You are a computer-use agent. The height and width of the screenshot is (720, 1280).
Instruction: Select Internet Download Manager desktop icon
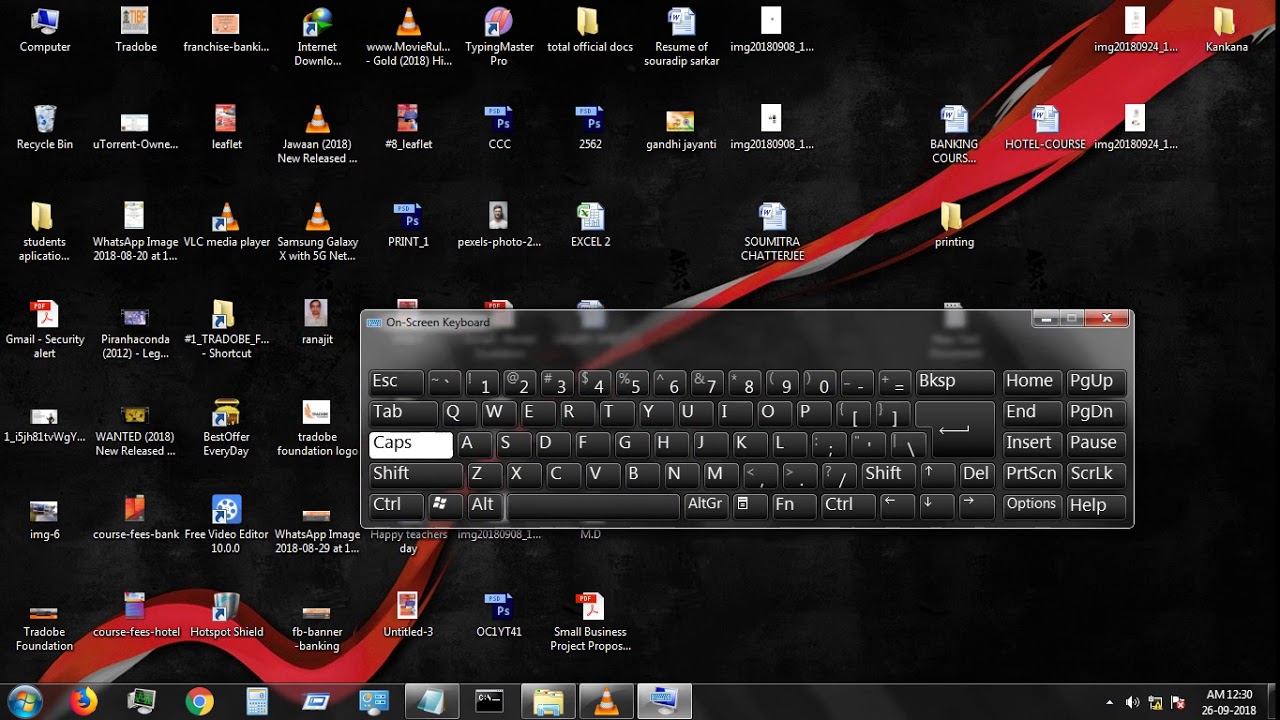317,36
